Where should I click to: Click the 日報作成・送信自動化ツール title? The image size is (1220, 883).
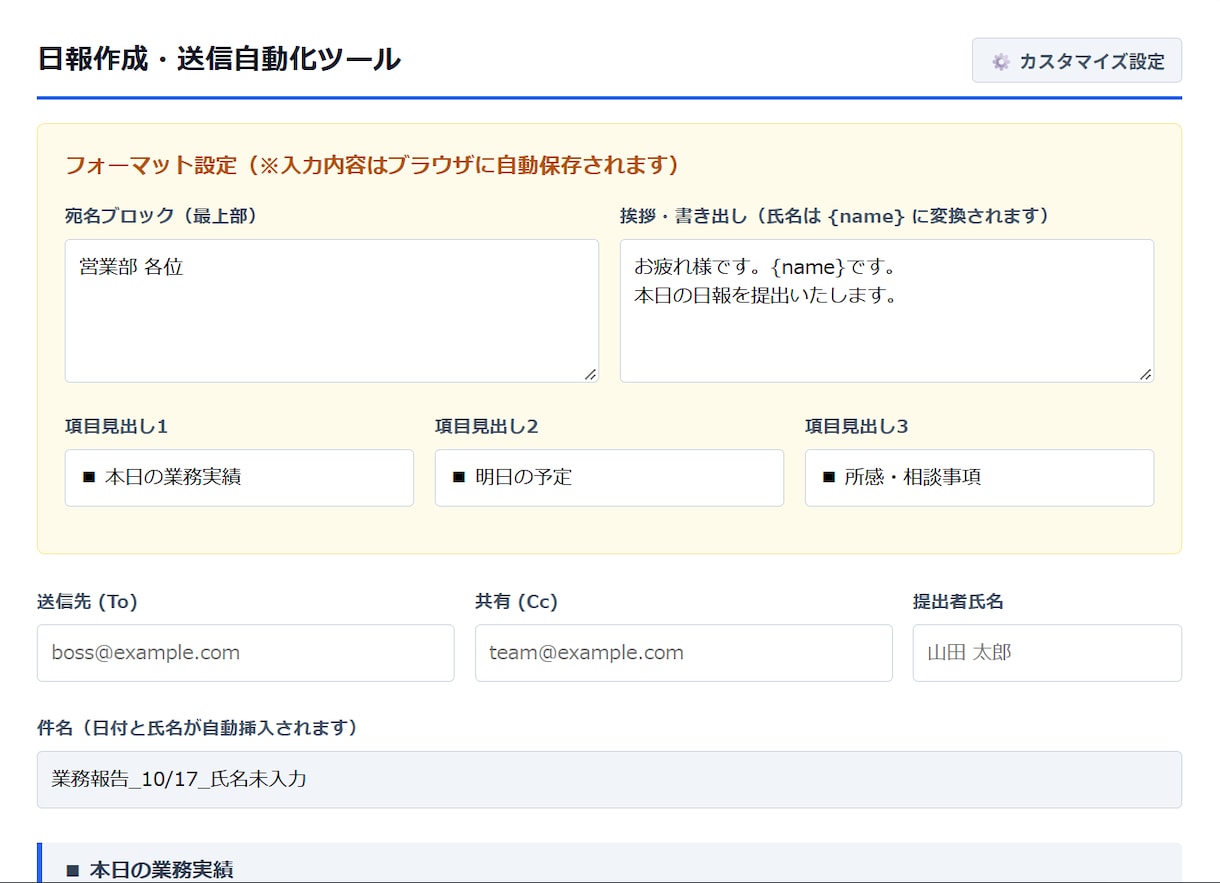(219, 60)
